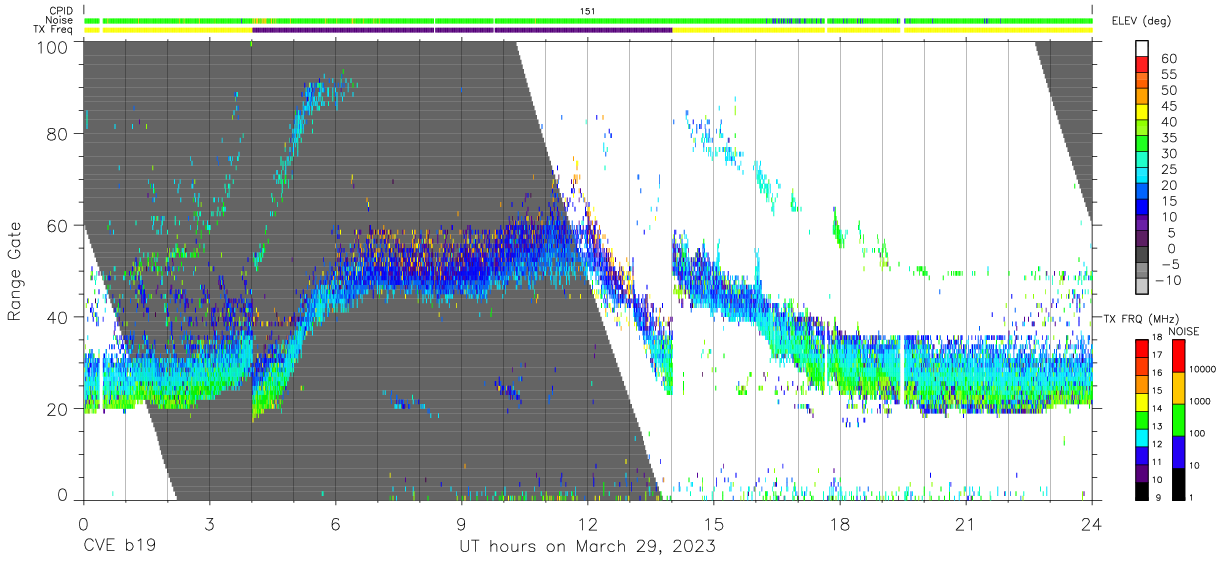Click the 3 tick on the UT hours axis

tap(210, 523)
